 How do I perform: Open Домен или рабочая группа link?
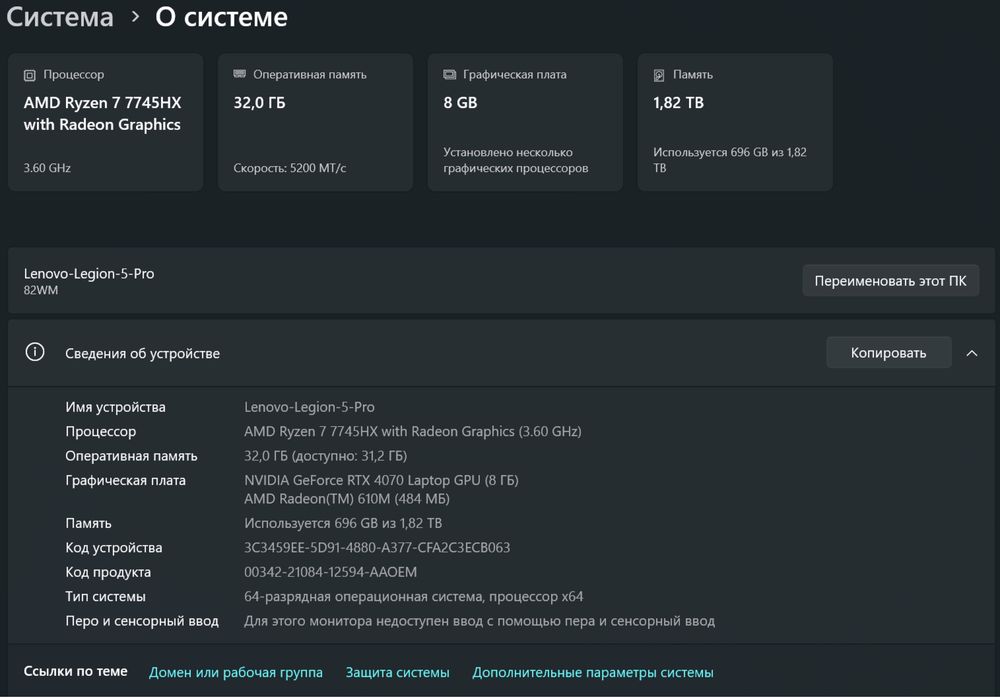click(x=235, y=672)
